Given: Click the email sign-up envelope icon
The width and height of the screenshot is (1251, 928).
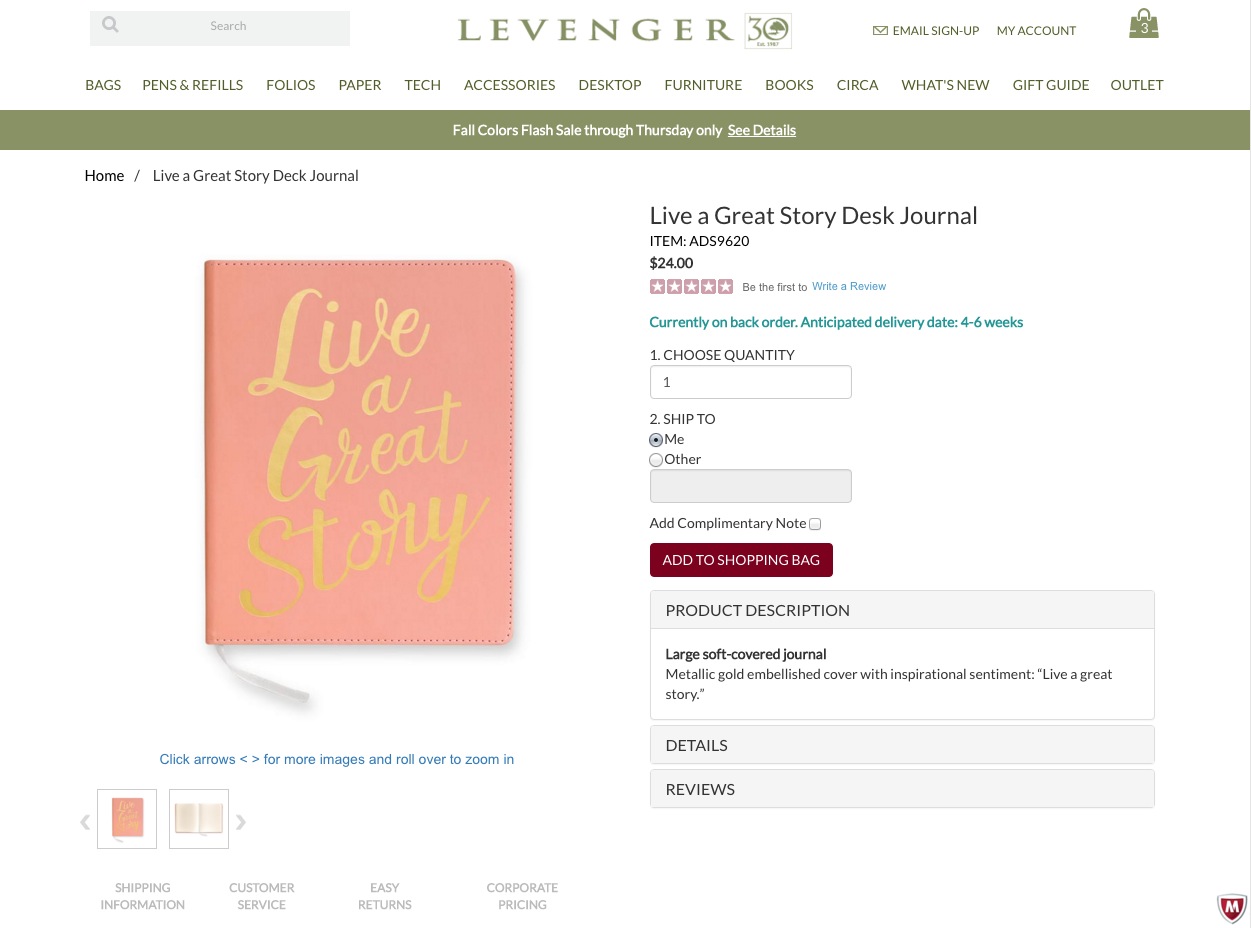Looking at the screenshot, I should (880, 31).
